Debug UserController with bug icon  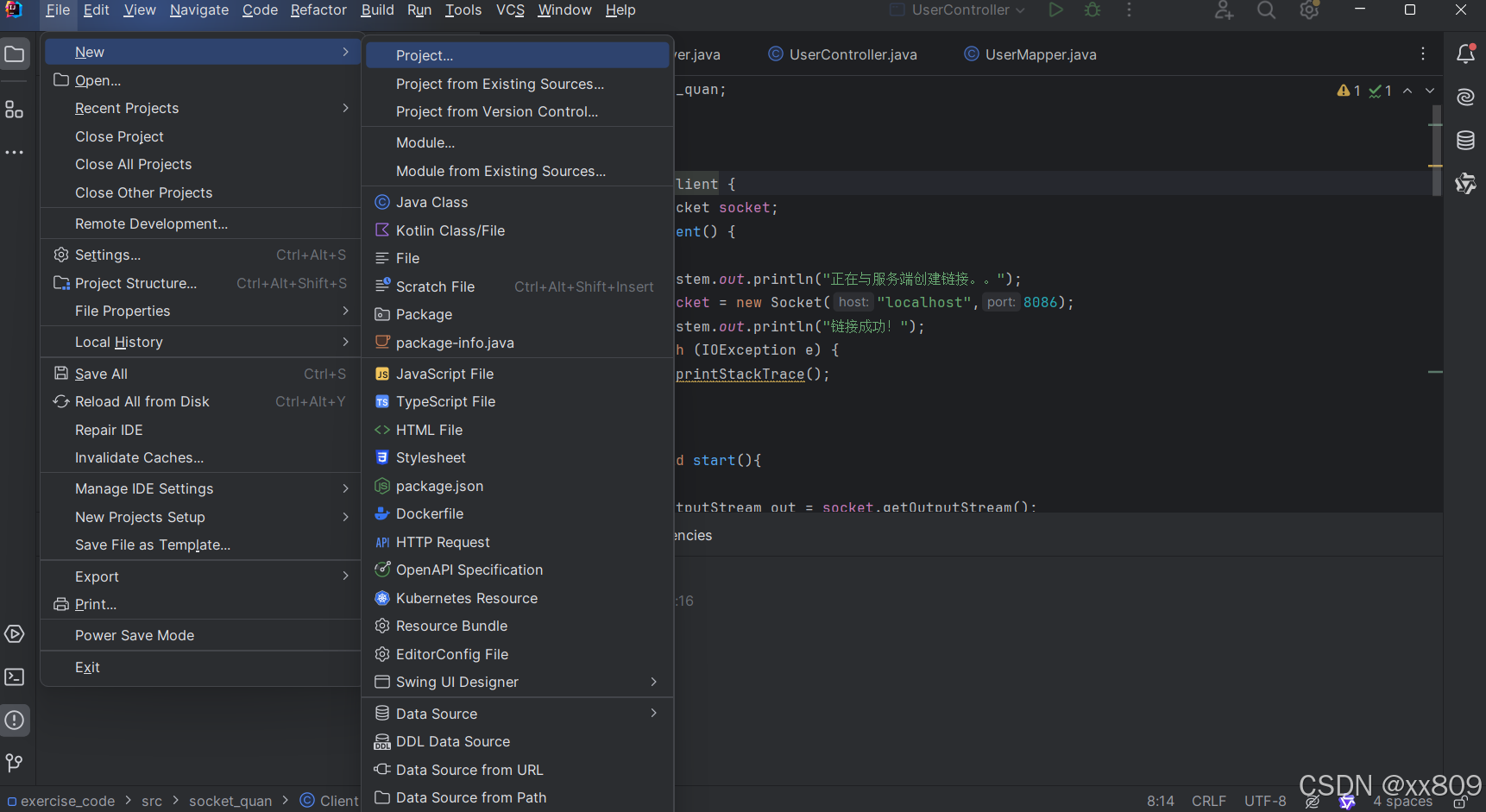point(1092,10)
